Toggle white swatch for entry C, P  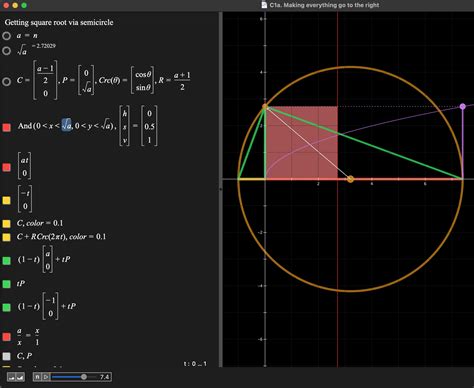pos(7,356)
